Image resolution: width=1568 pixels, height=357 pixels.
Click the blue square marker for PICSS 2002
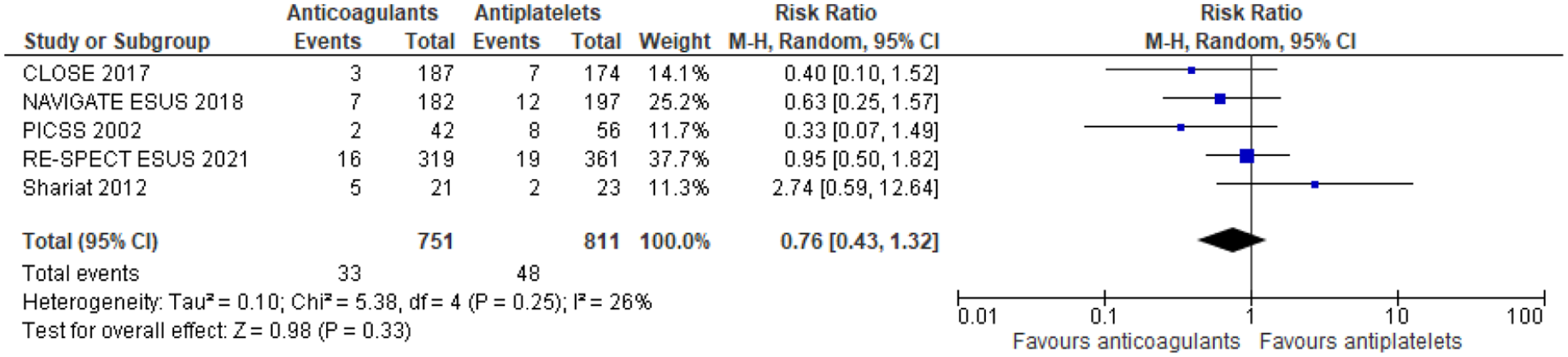1181,127
